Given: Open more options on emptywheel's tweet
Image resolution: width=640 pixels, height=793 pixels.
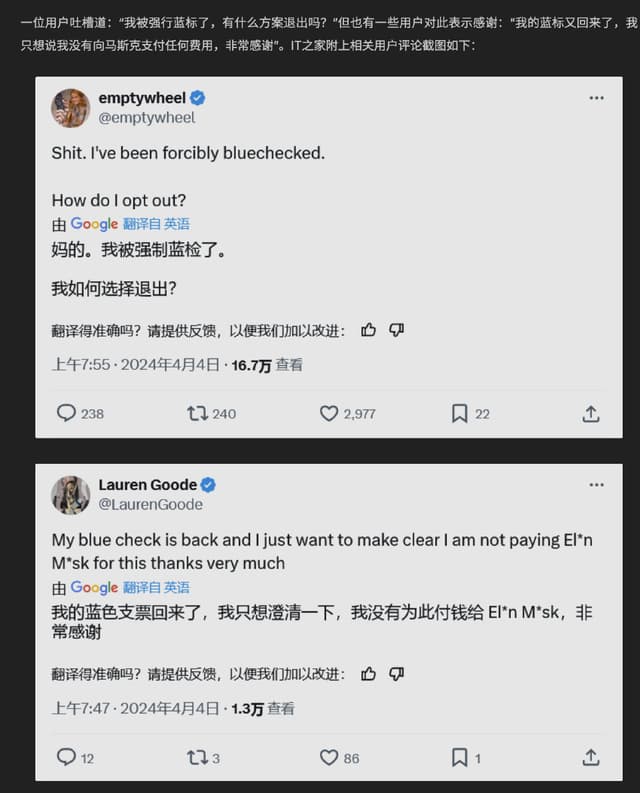Looking at the screenshot, I should (x=596, y=98).
